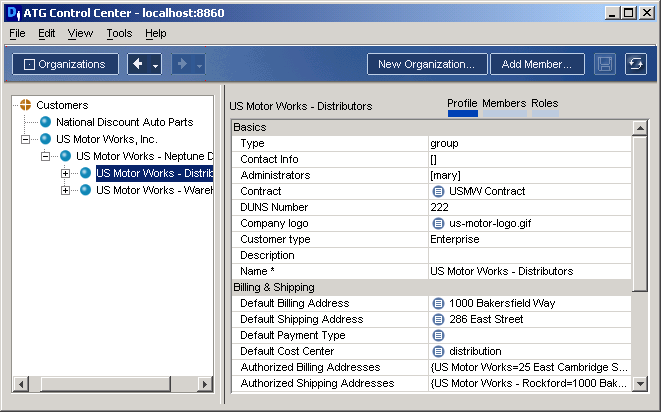Open the File menu

(x=17, y=33)
